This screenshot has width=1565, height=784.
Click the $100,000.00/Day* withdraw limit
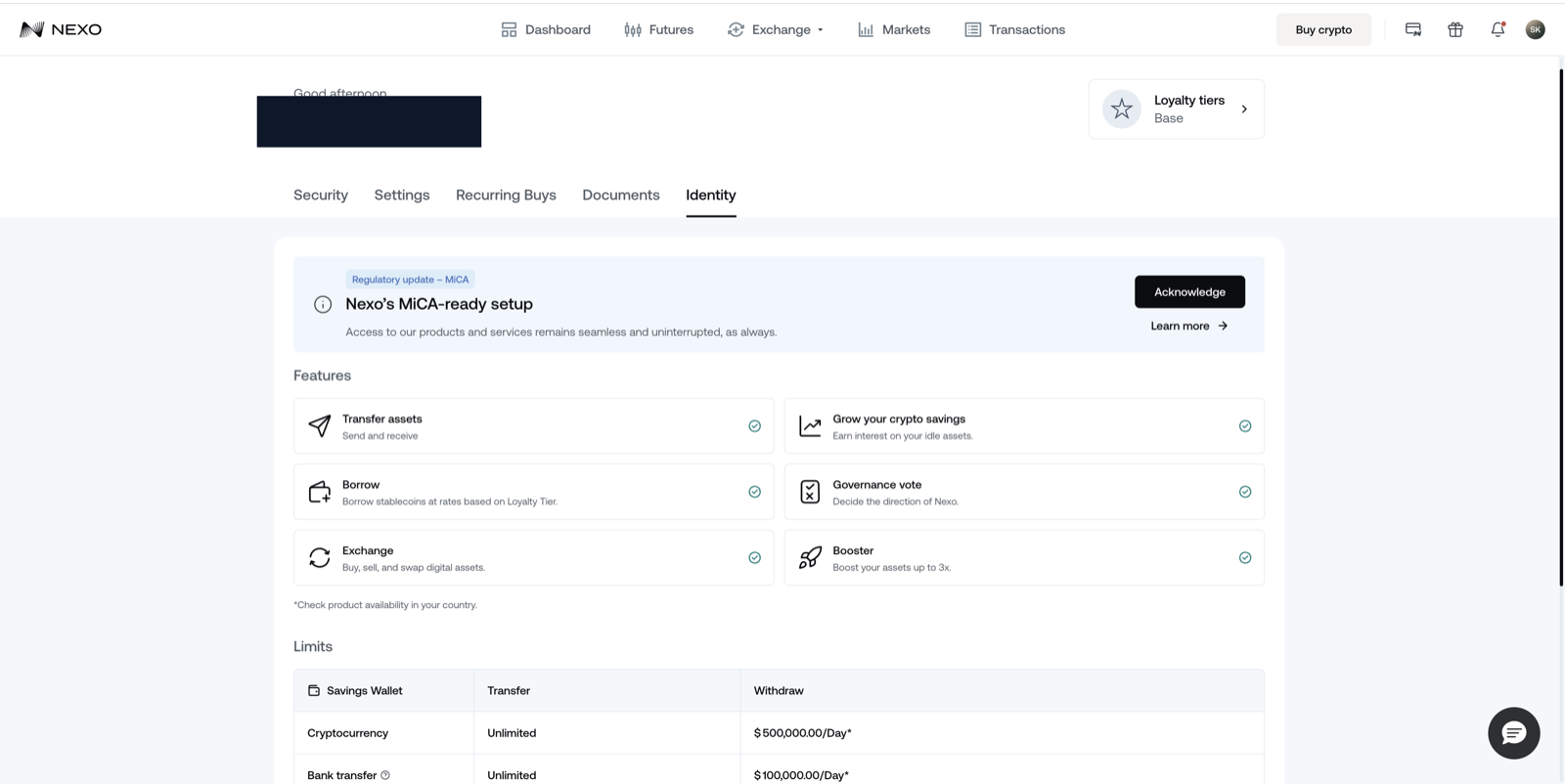(x=801, y=775)
